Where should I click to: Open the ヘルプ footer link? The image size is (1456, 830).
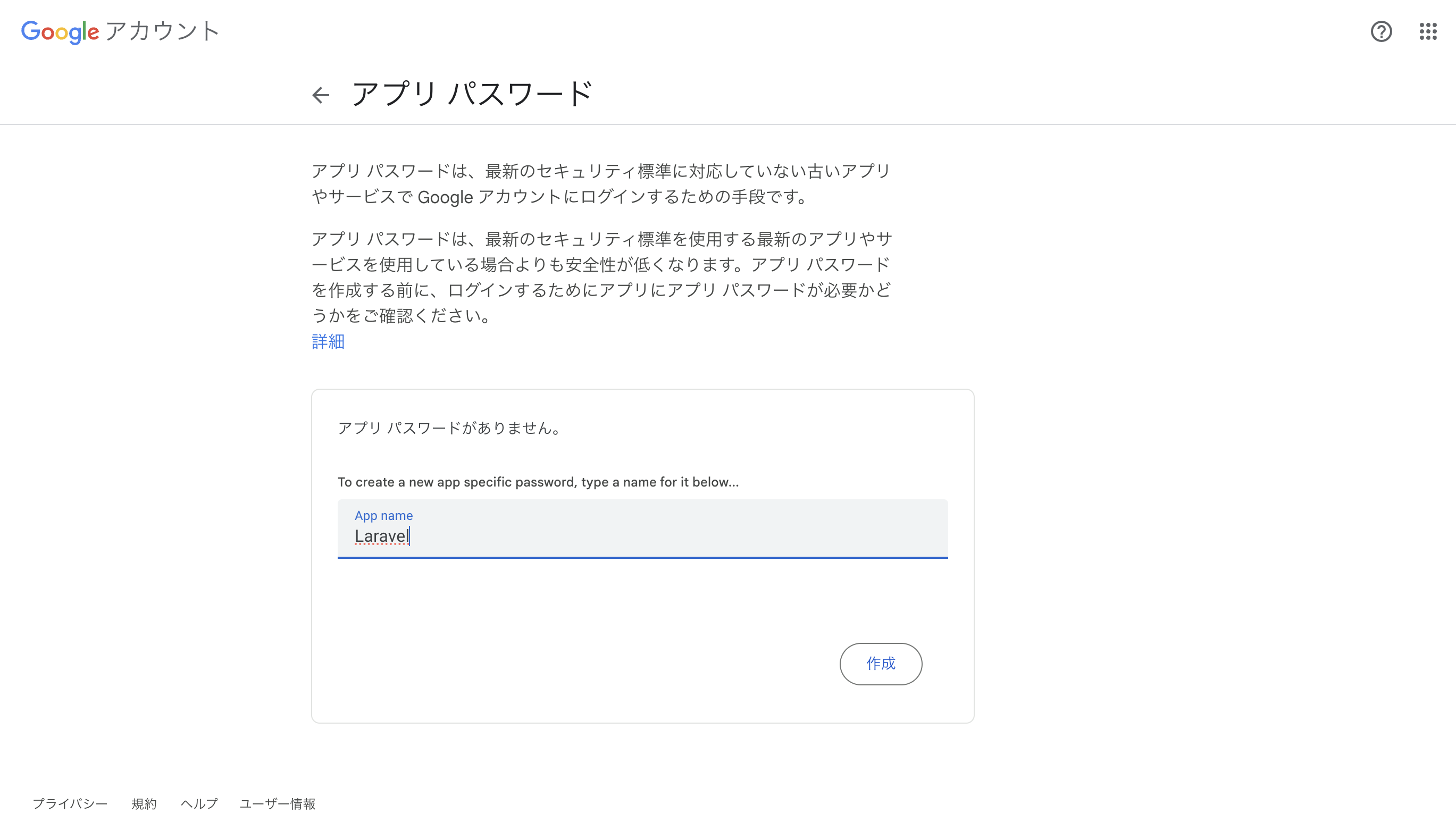[199, 804]
